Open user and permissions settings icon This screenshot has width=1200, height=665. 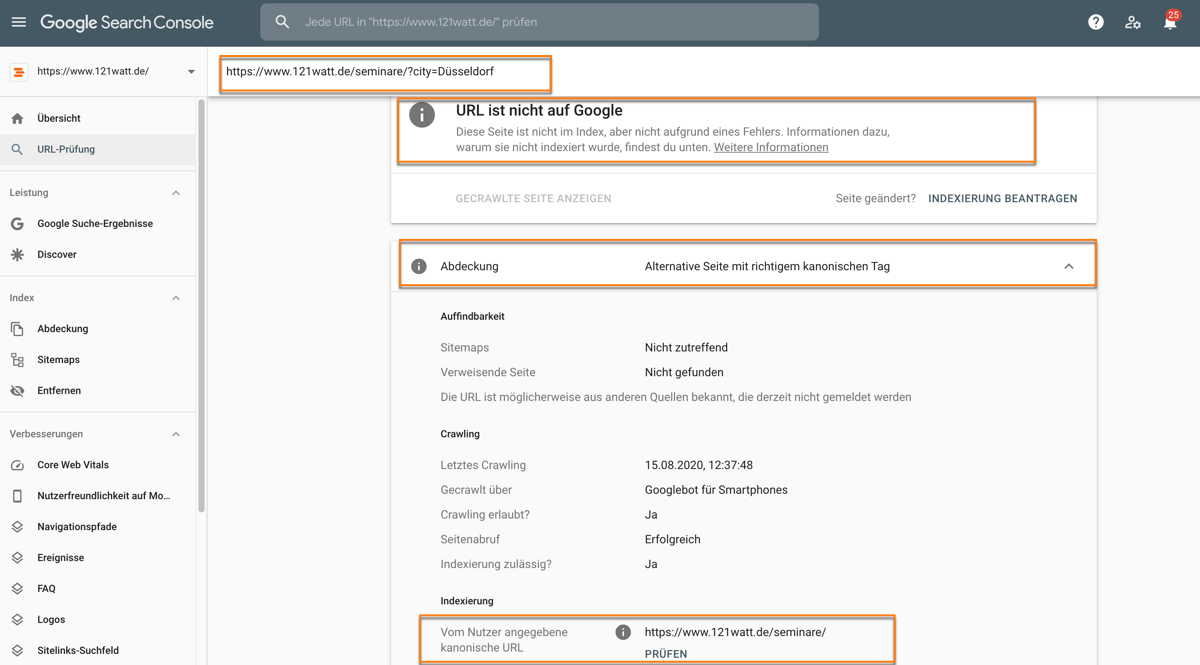click(1133, 22)
